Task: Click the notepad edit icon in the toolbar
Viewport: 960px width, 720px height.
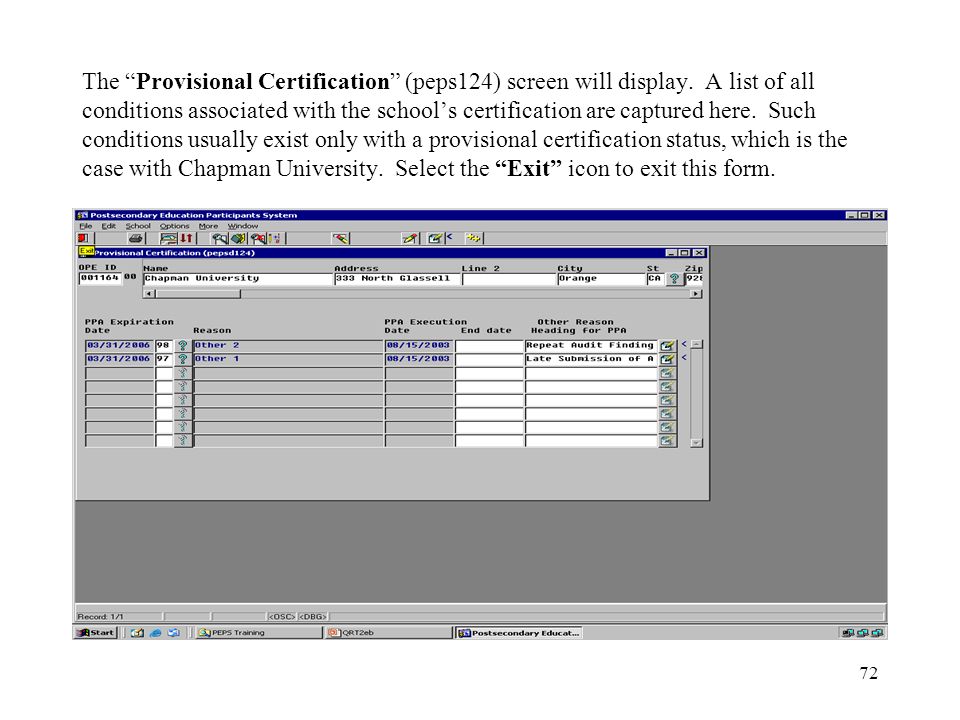Action: click(435, 238)
